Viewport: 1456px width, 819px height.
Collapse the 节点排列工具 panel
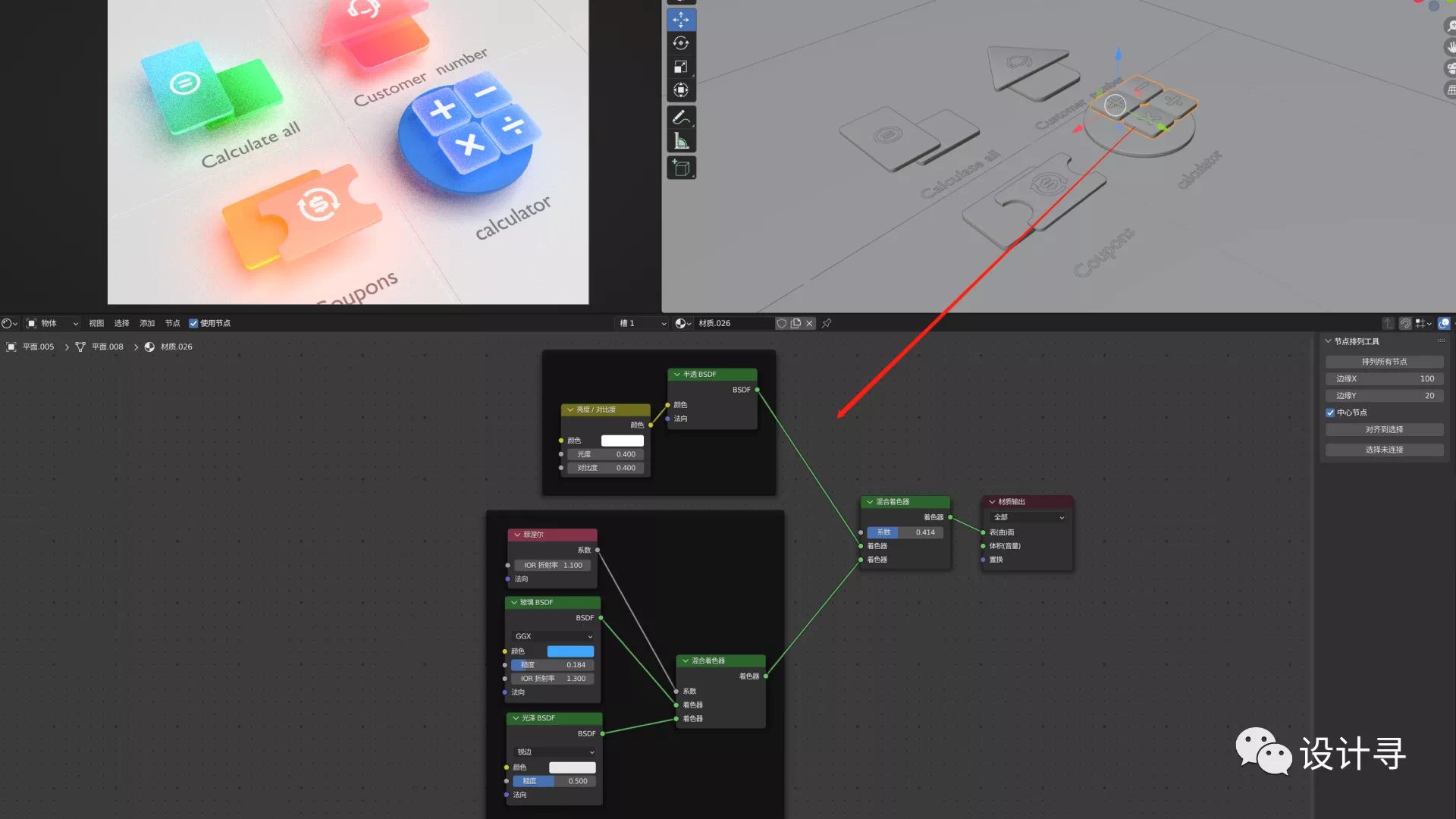tap(1329, 341)
